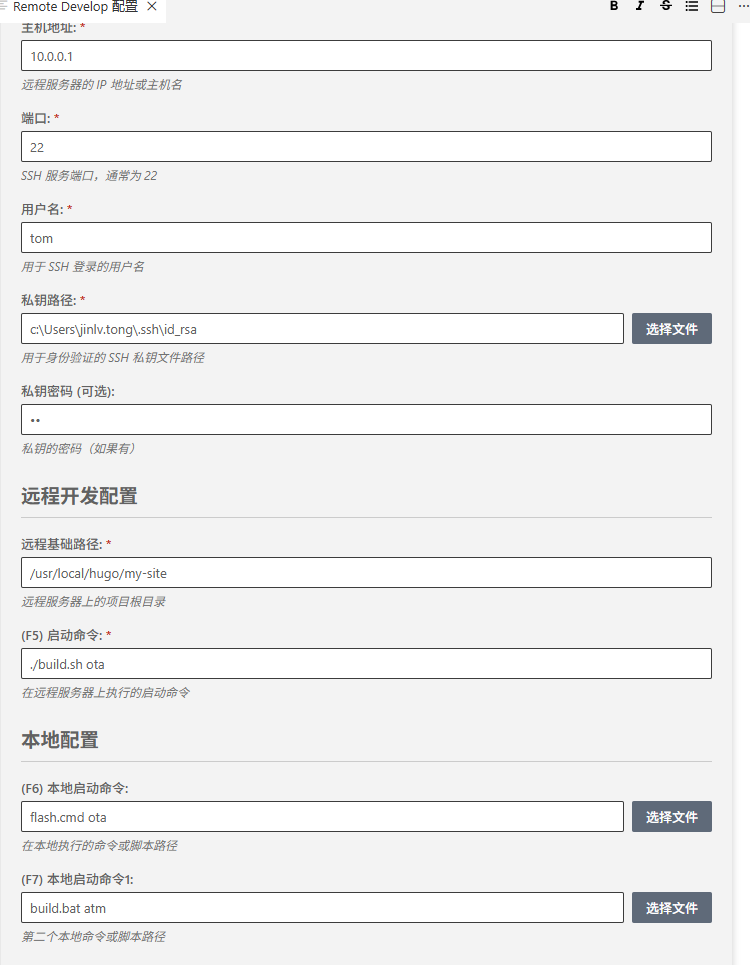
Task: Insert a bullet list
Action: coord(691,7)
